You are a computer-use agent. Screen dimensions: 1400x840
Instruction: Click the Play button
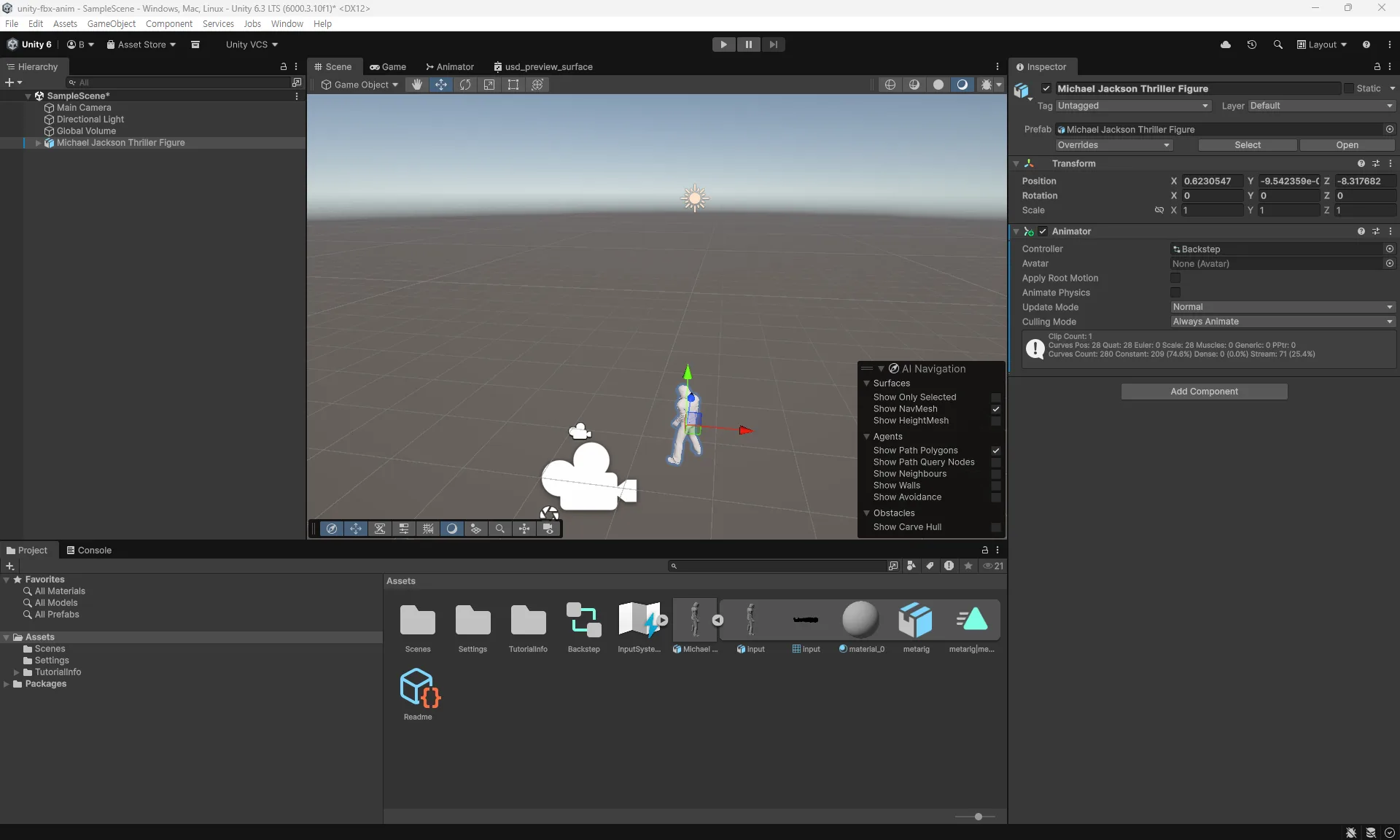[723, 44]
